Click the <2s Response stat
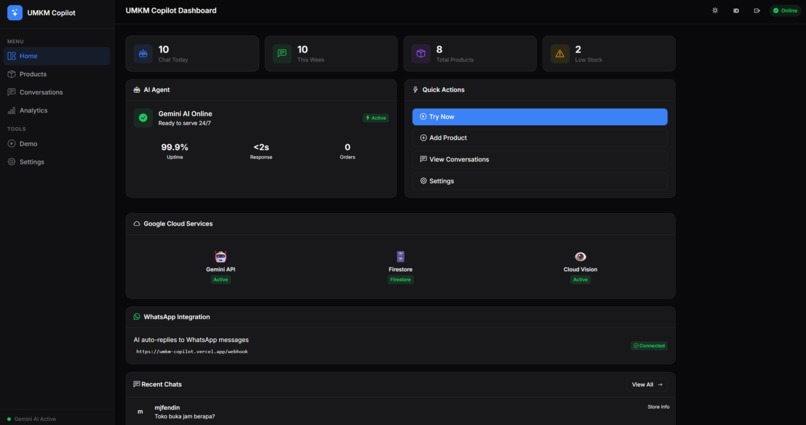Viewport: 806px width, 425px height. (x=261, y=151)
